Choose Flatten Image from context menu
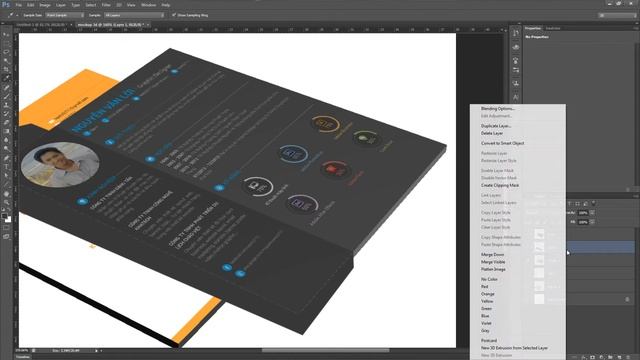640x360 pixels. (493, 269)
